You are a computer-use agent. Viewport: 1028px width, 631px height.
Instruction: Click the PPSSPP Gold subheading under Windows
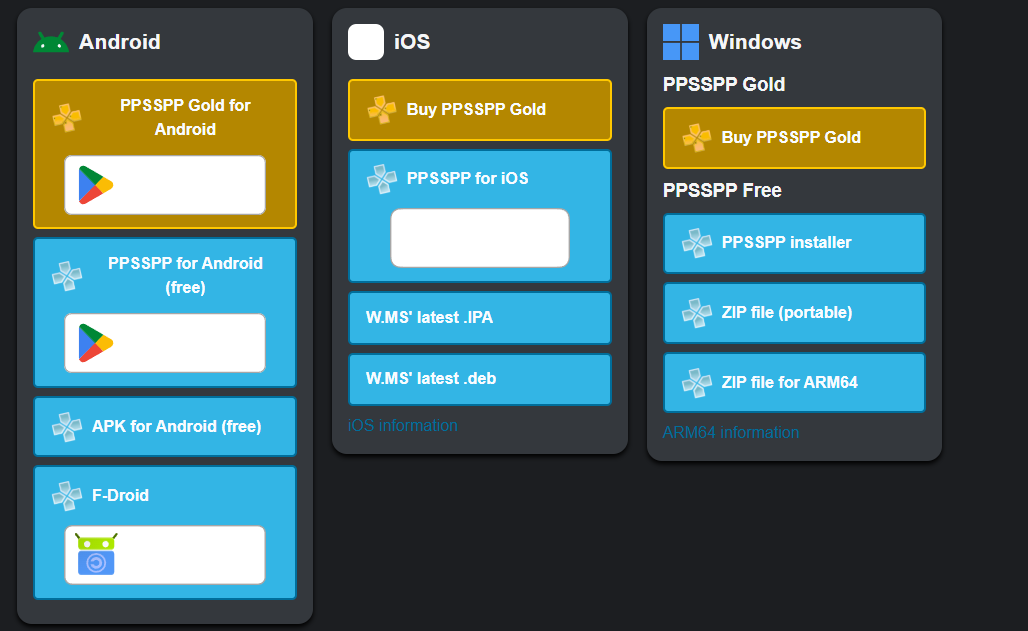click(x=724, y=85)
